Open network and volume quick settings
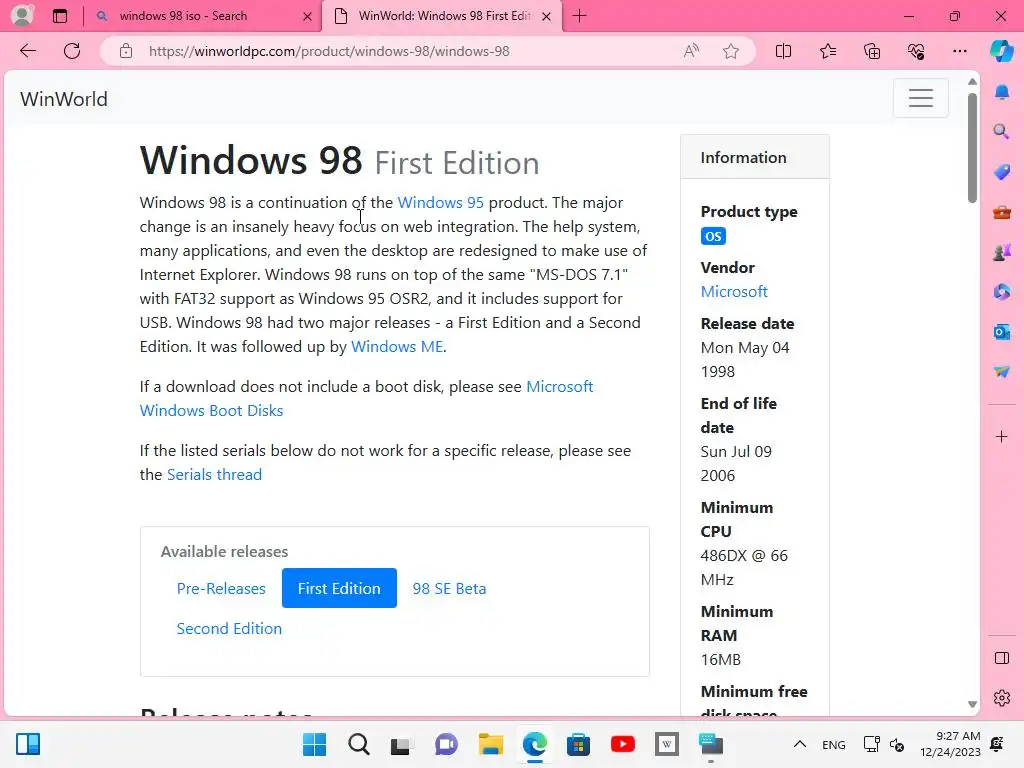The image size is (1024, 768). click(x=884, y=744)
